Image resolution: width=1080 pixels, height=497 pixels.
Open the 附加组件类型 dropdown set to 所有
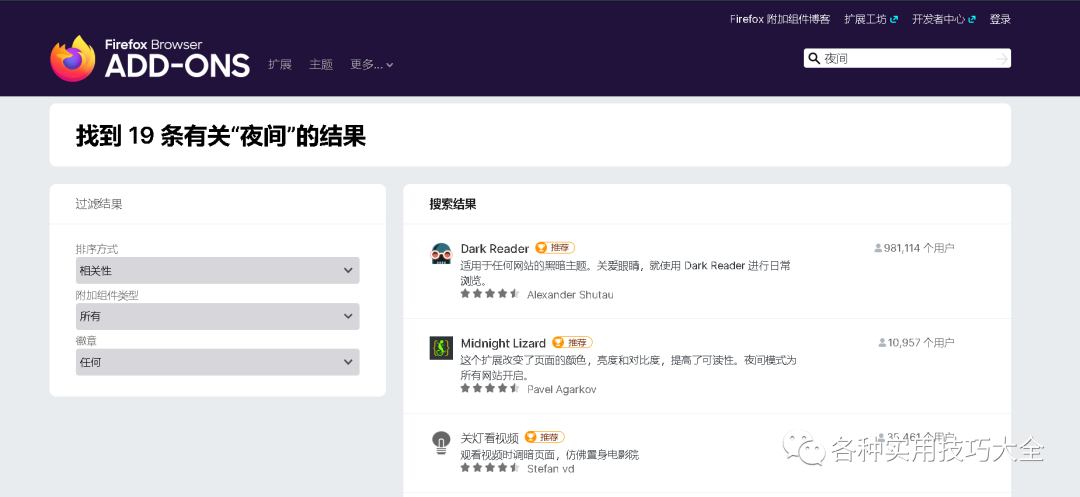click(218, 316)
